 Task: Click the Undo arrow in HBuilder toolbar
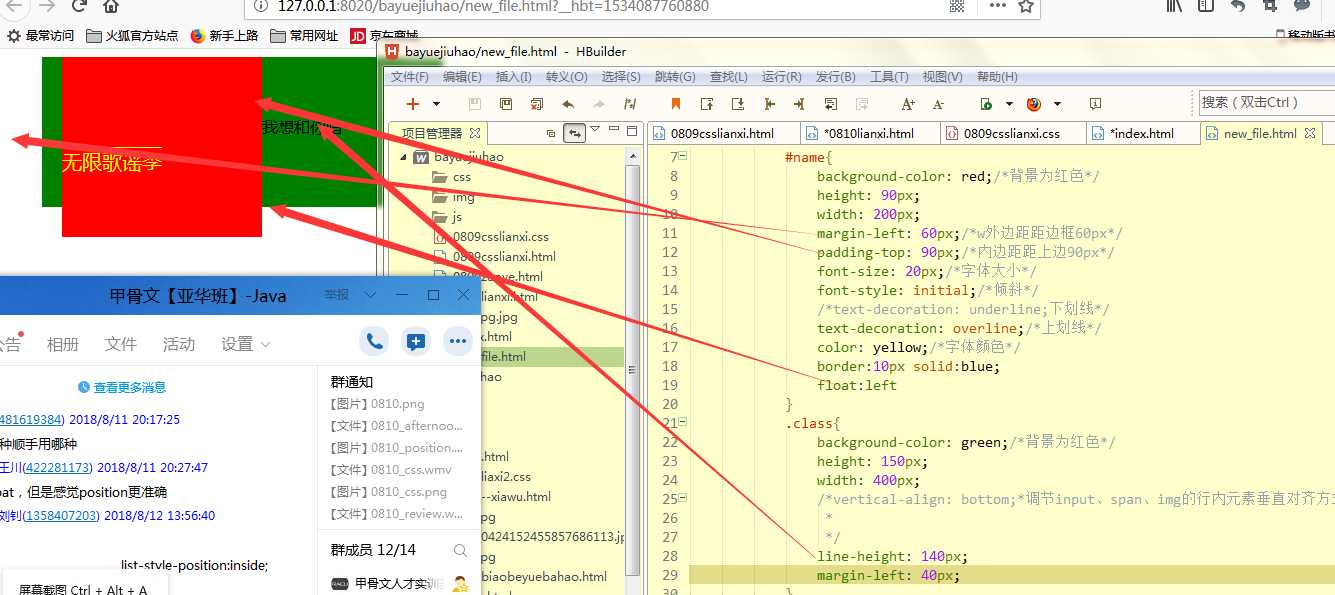pyautogui.click(x=568, y=104)
